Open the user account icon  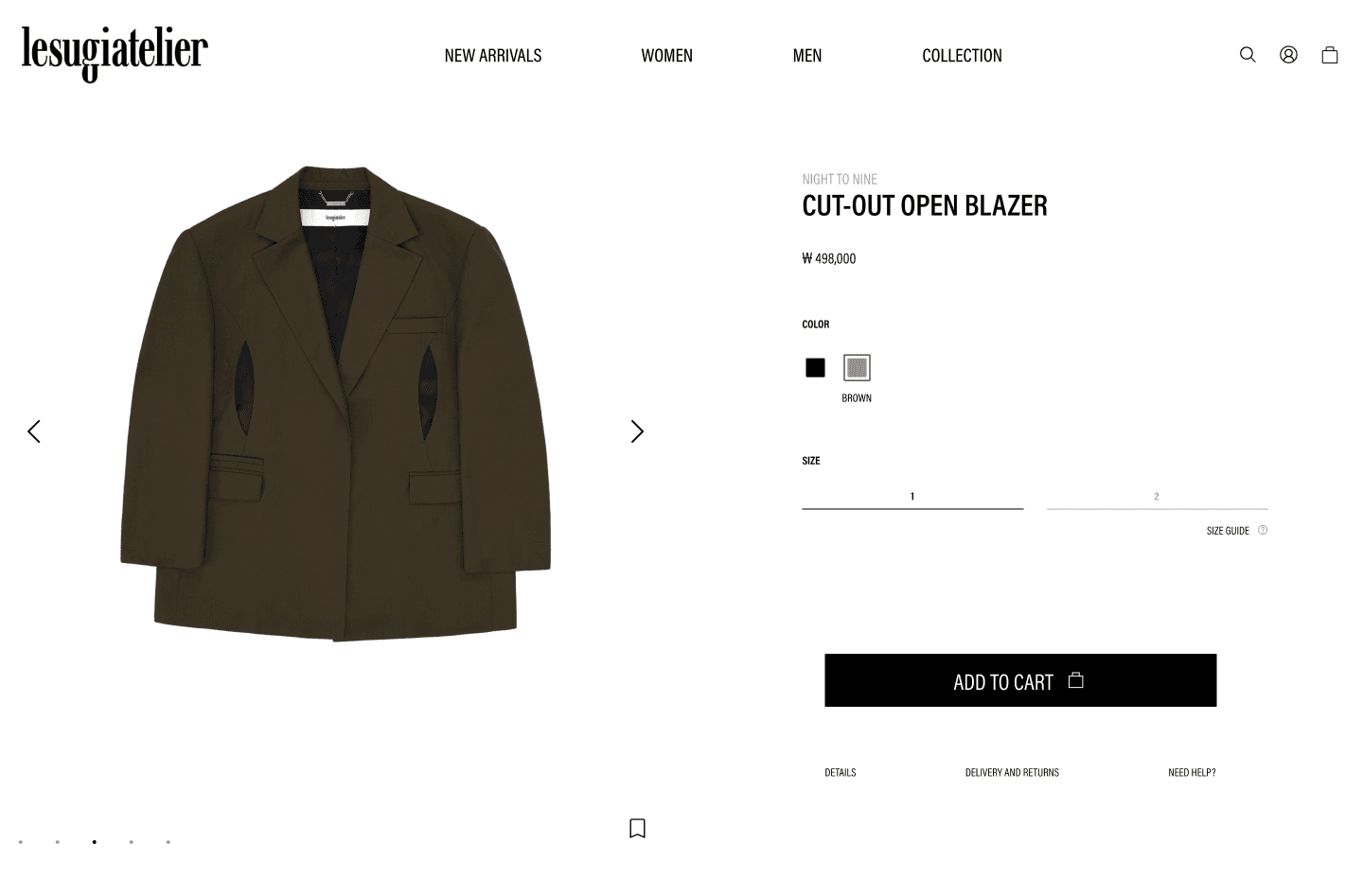[x=1288, y=55]
